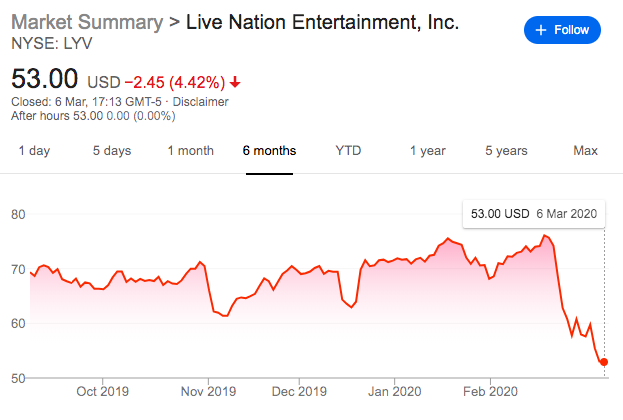Click the Feb 2020 axis label
Image resolution: width=623 pixels, height=420 pixels.
click(489, 391)
